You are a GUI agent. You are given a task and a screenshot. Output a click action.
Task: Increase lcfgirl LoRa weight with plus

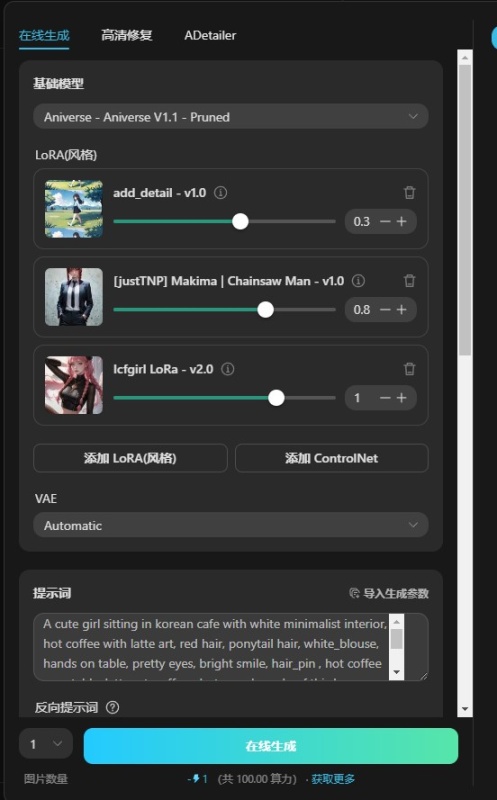(x=402, y=398)
